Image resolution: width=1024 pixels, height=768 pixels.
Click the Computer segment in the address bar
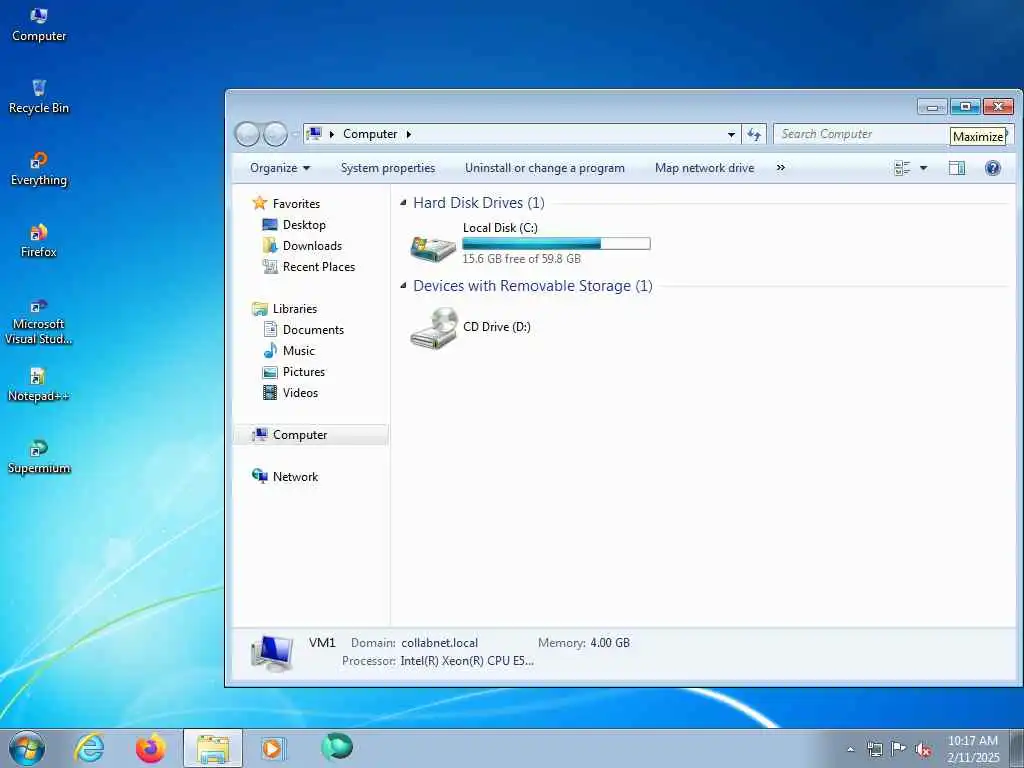[370, 134]
